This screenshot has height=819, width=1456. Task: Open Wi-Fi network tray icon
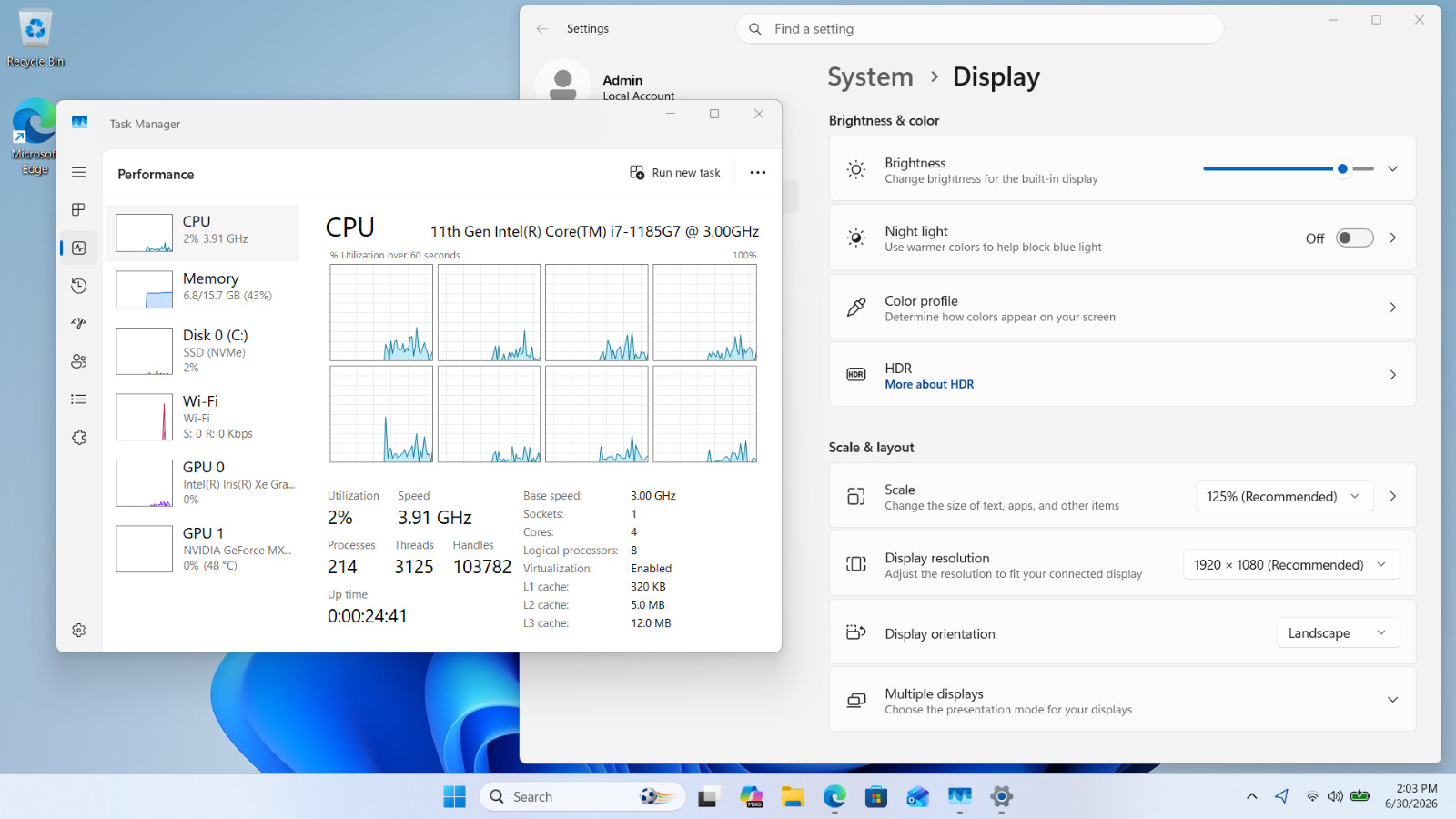tap(1312, 796)
